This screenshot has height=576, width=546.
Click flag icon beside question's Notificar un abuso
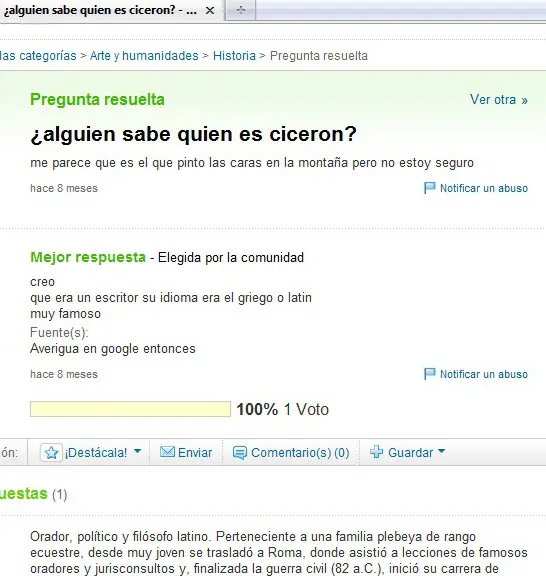click(430, 188)
